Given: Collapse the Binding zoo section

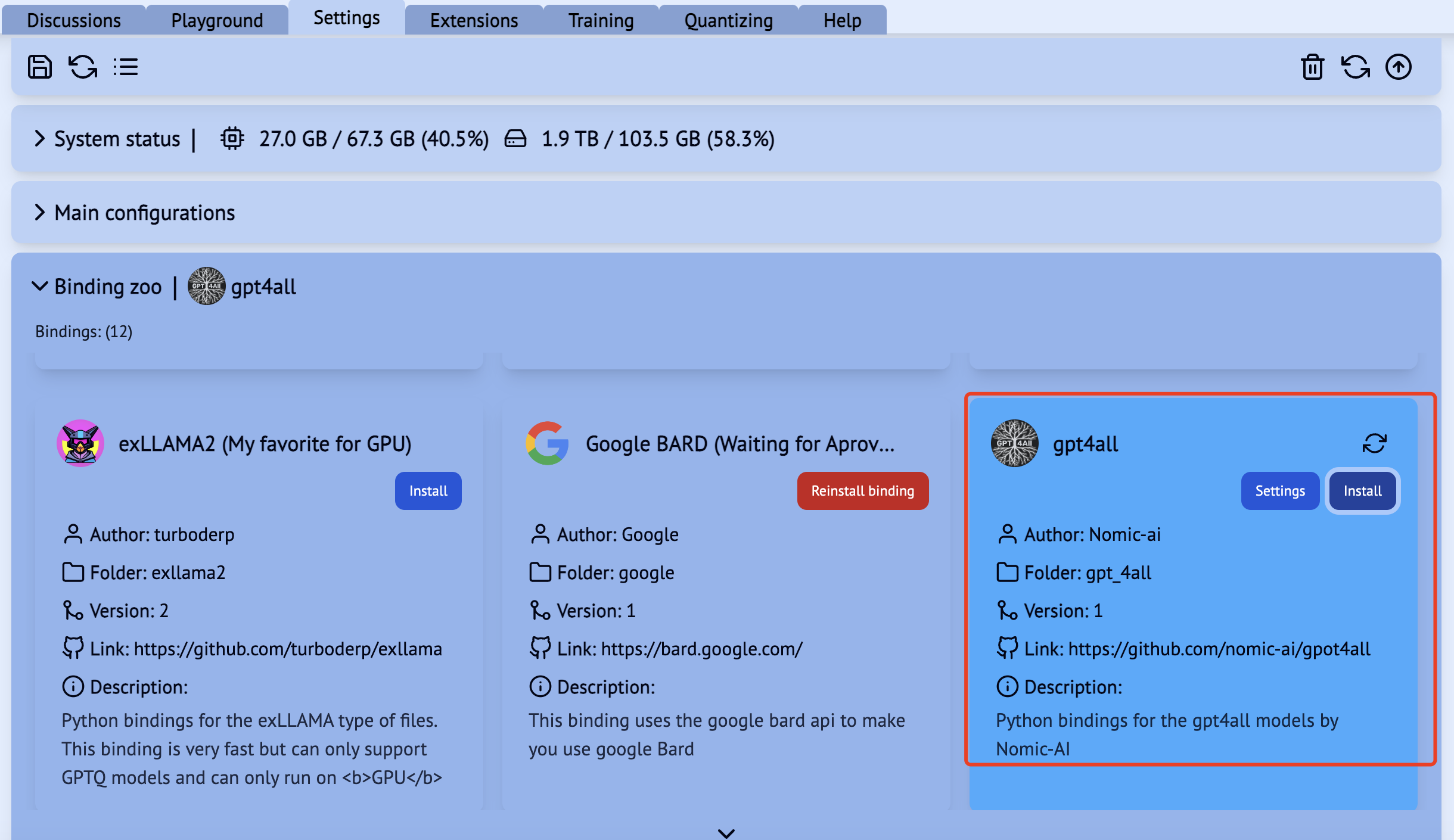Looking at the screenshot, I should (x=39, y=287).
